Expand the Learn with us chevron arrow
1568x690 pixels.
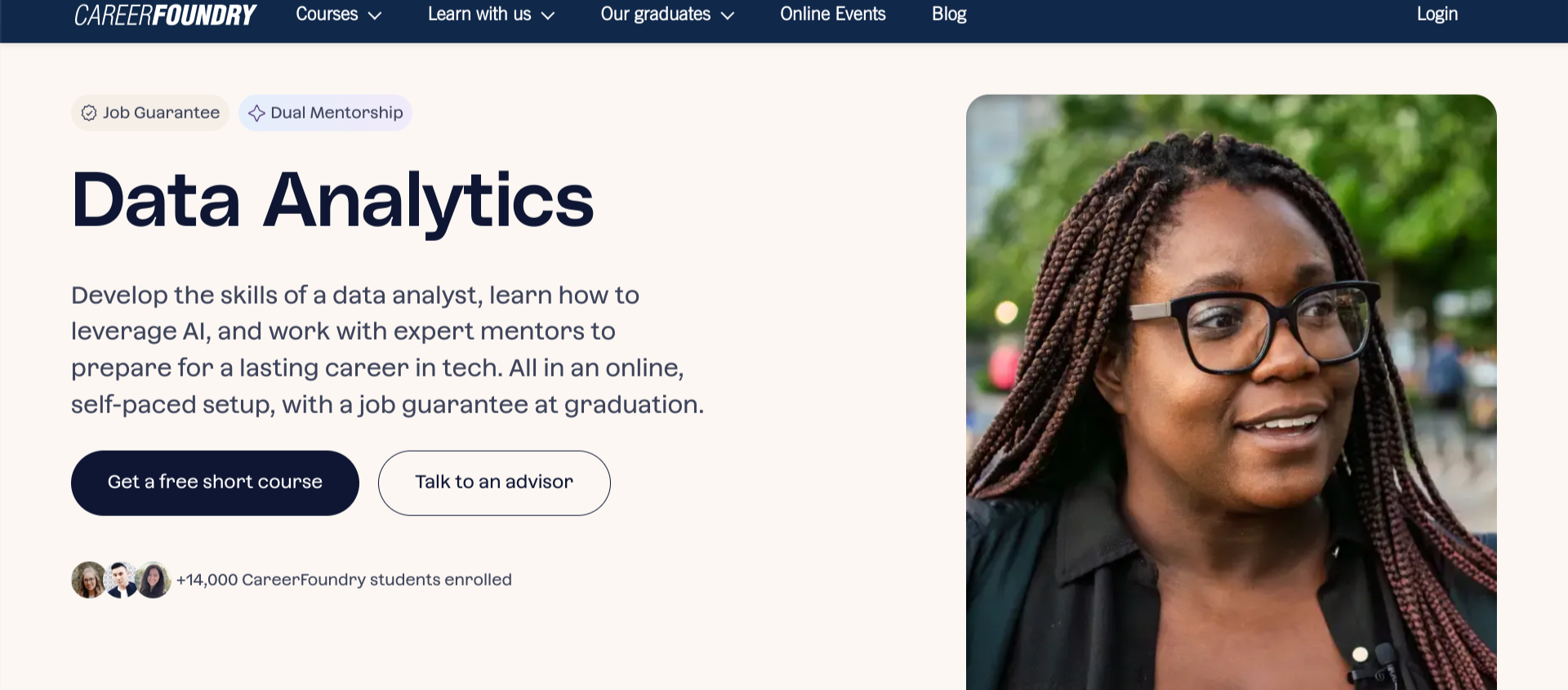pyautogui.click(x=548, y=16)
